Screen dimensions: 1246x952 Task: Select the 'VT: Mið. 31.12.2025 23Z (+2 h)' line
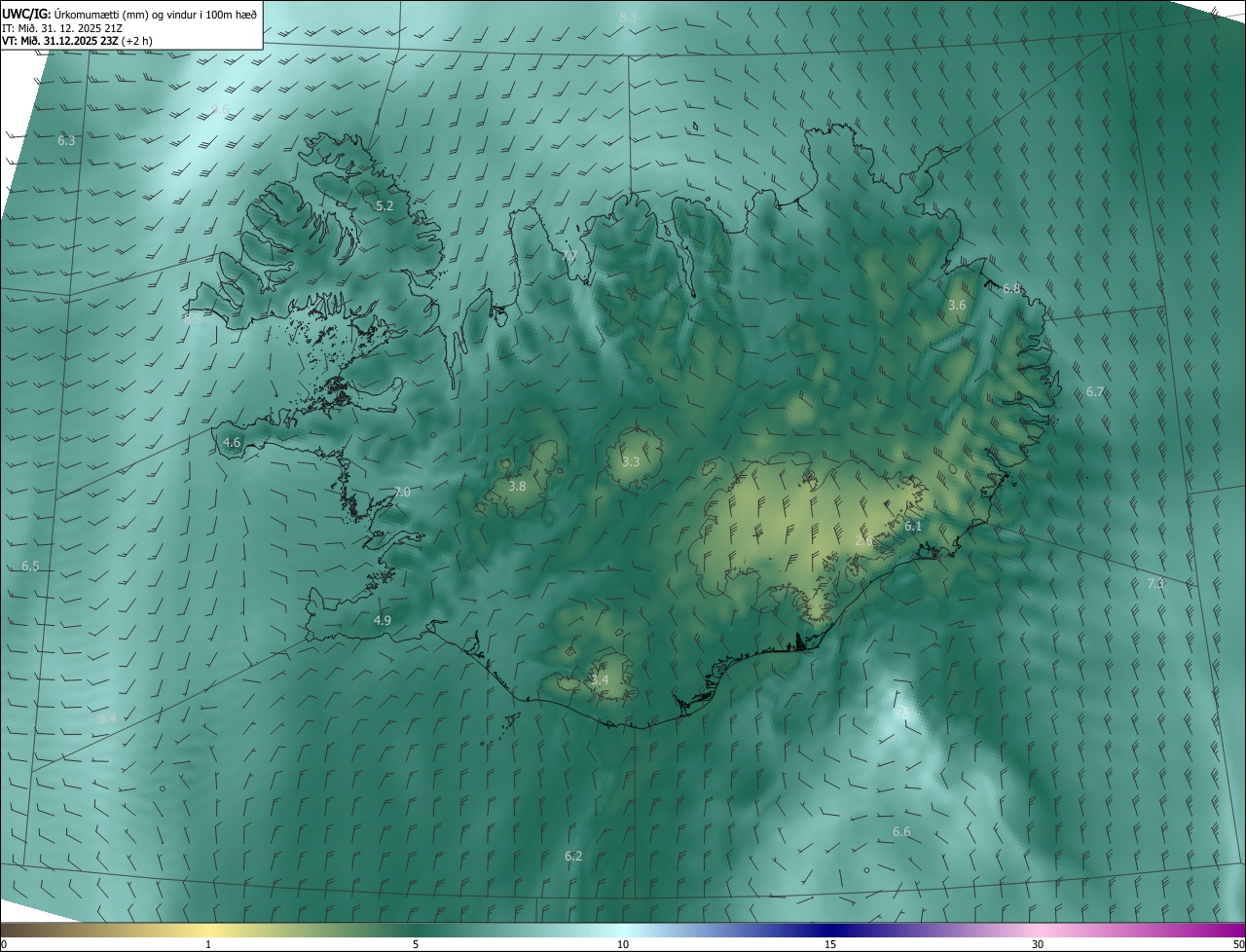(76, 41)
